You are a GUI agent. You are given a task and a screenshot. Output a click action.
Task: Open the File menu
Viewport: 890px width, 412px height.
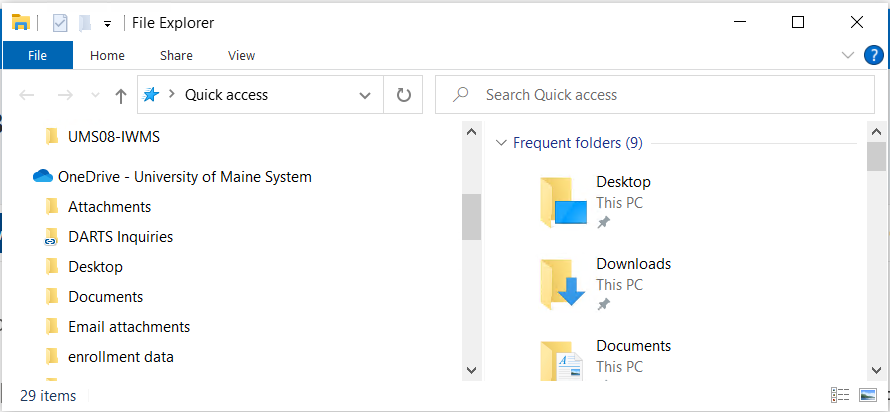tap(37, 55)
